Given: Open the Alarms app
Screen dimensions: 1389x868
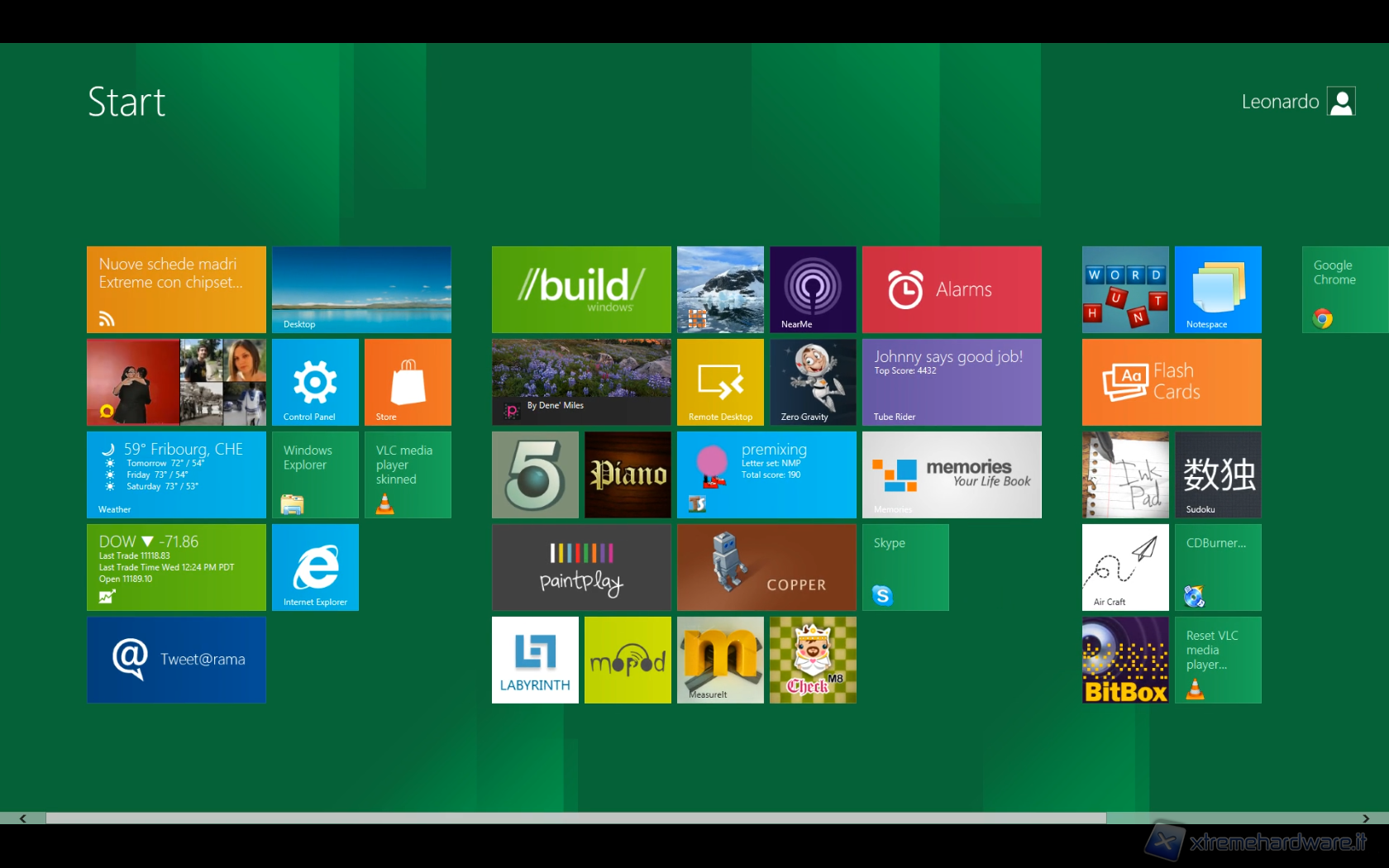Looking at the screenshot, I should coord(951,289).
